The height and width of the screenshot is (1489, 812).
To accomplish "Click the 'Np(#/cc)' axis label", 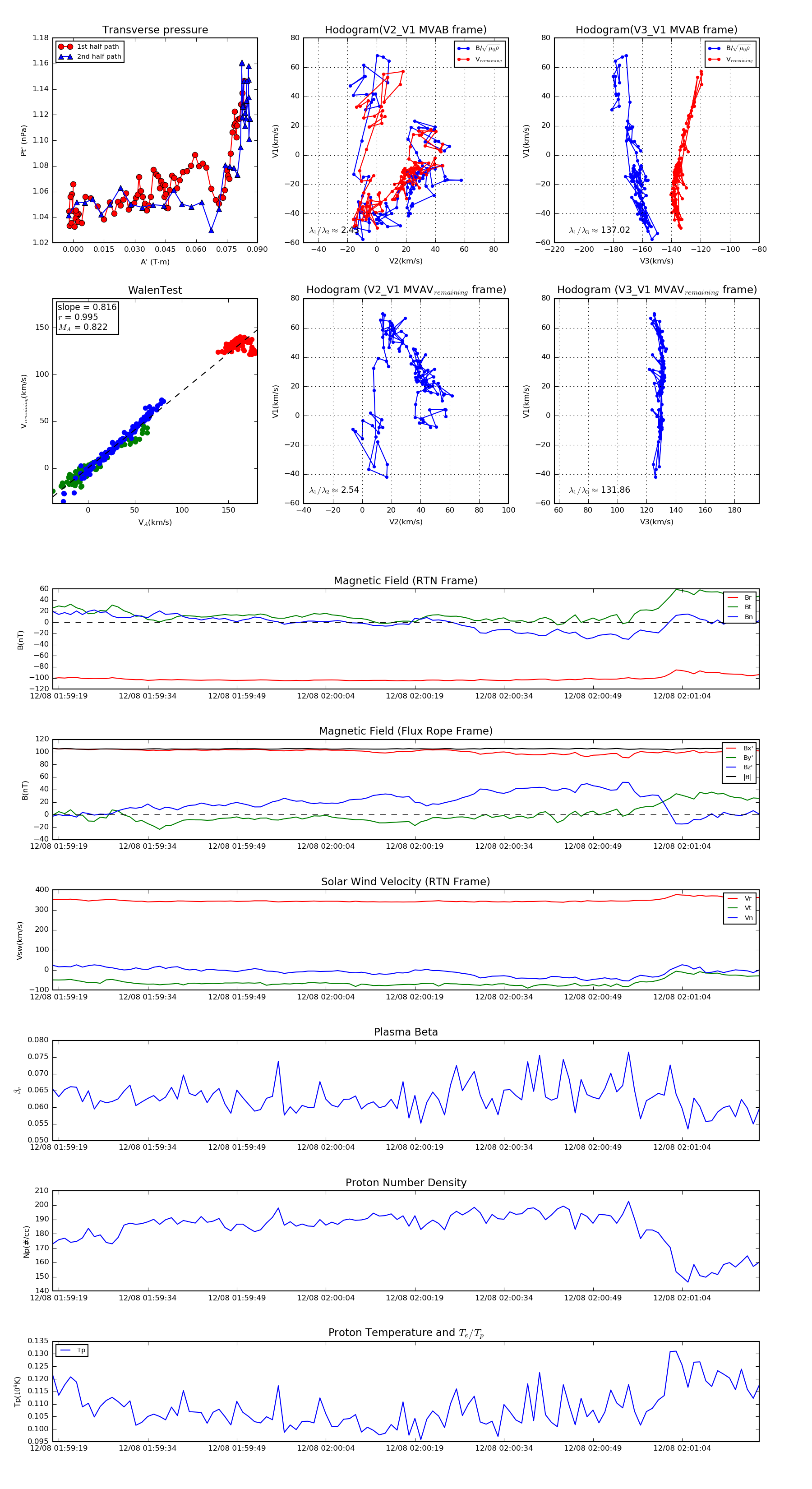I will point(27,1242).
